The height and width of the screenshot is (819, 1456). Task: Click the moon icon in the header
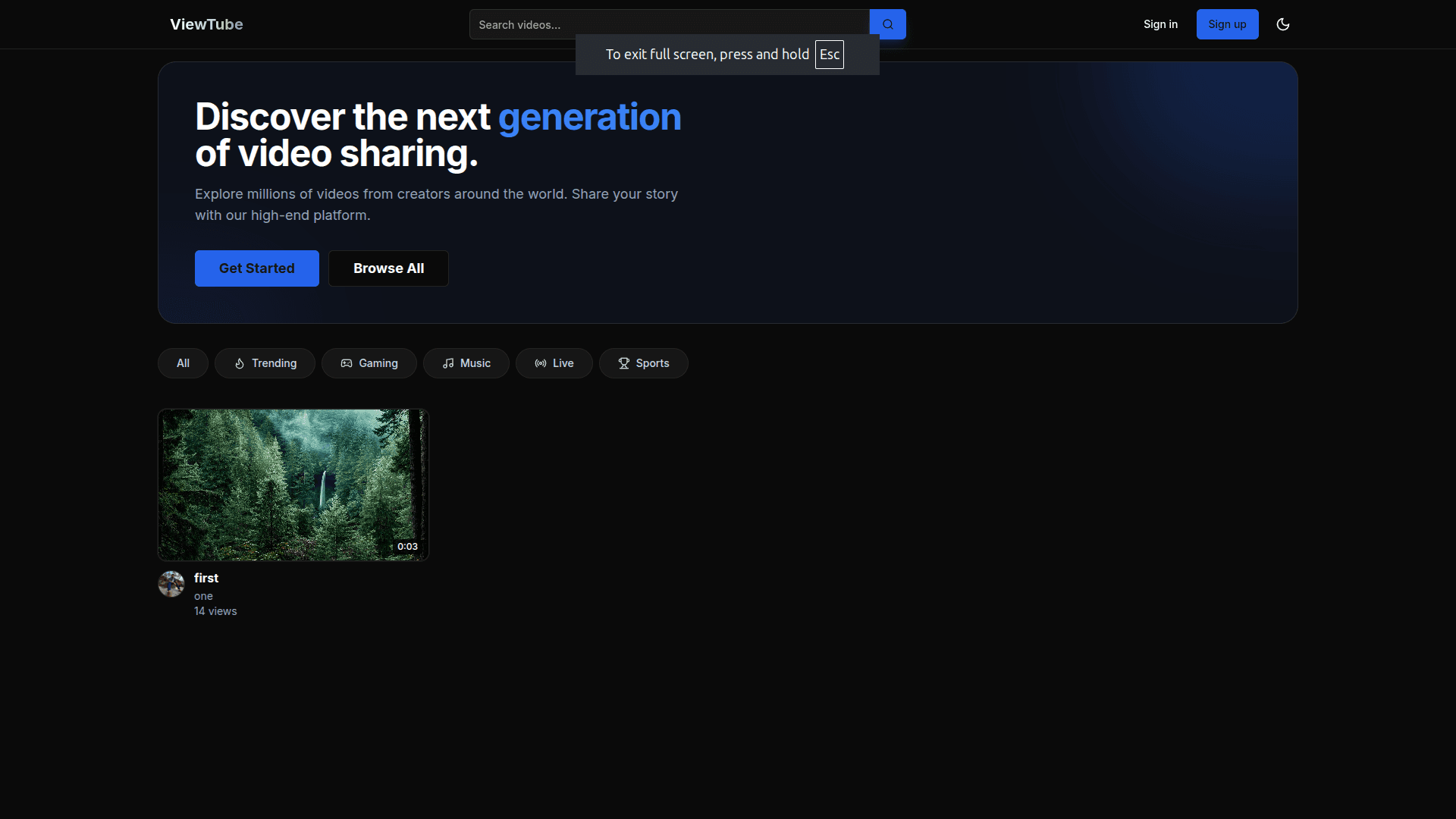pyautogui.click(x=1283, y=24)
